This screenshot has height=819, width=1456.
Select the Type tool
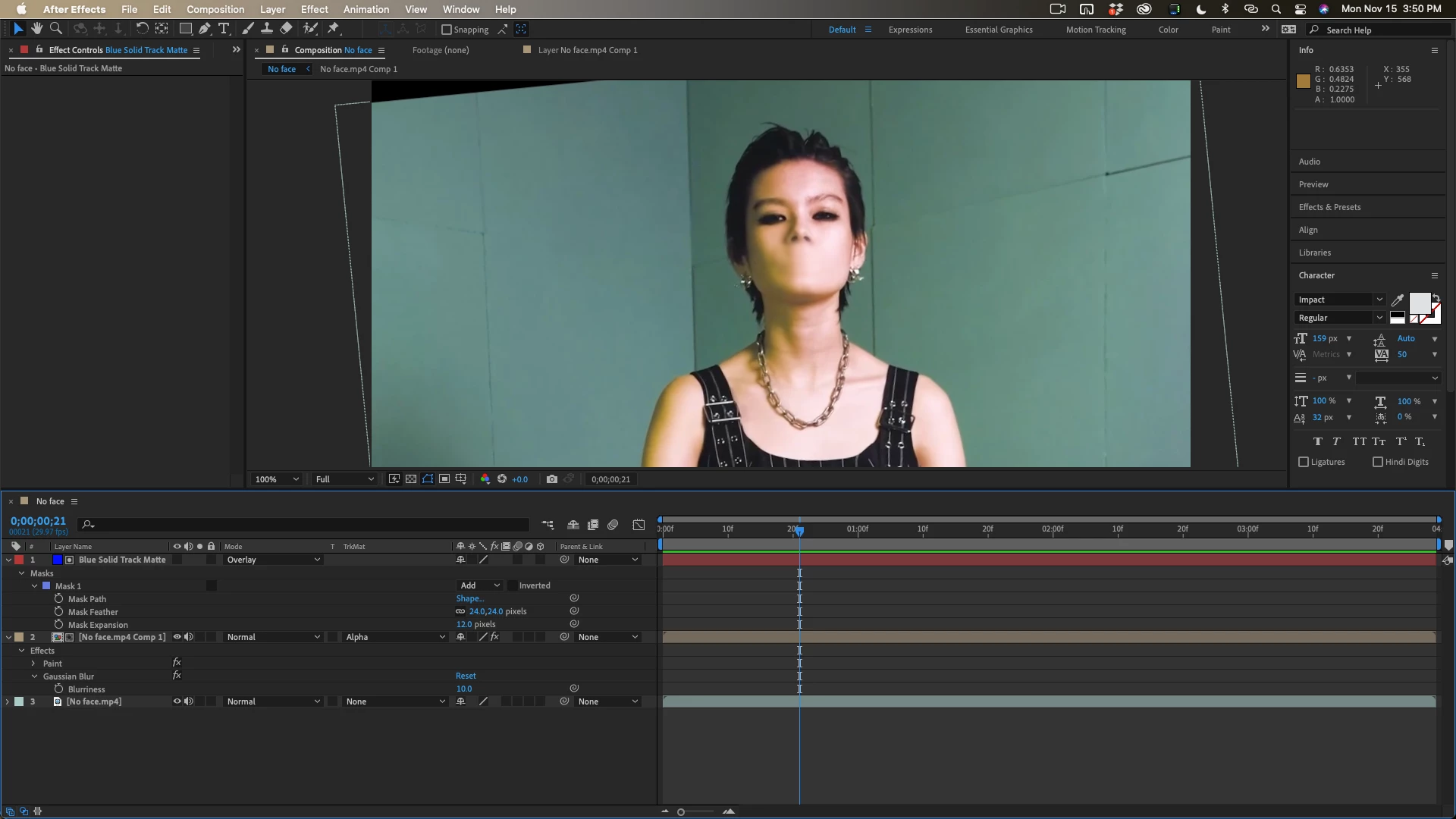224,29
